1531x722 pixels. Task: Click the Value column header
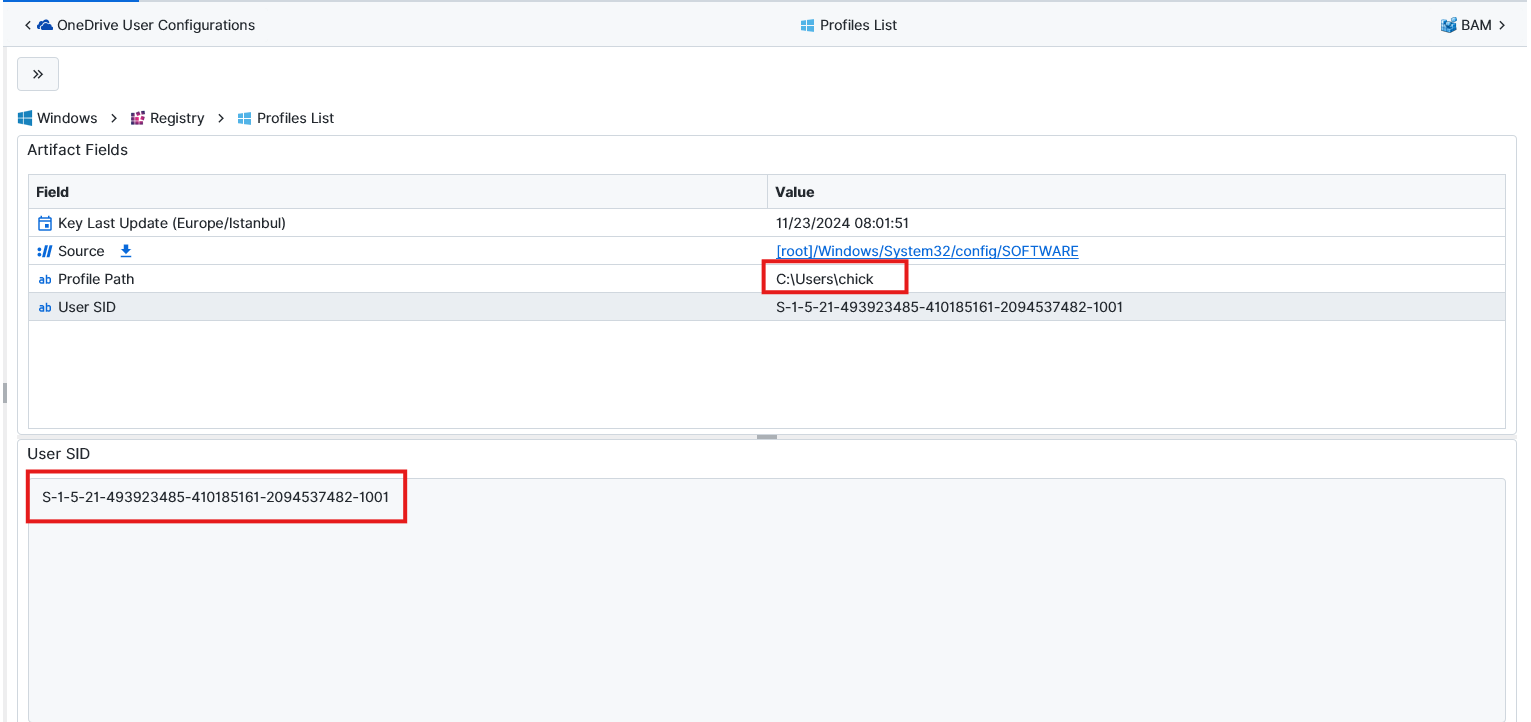coord(795,192)
